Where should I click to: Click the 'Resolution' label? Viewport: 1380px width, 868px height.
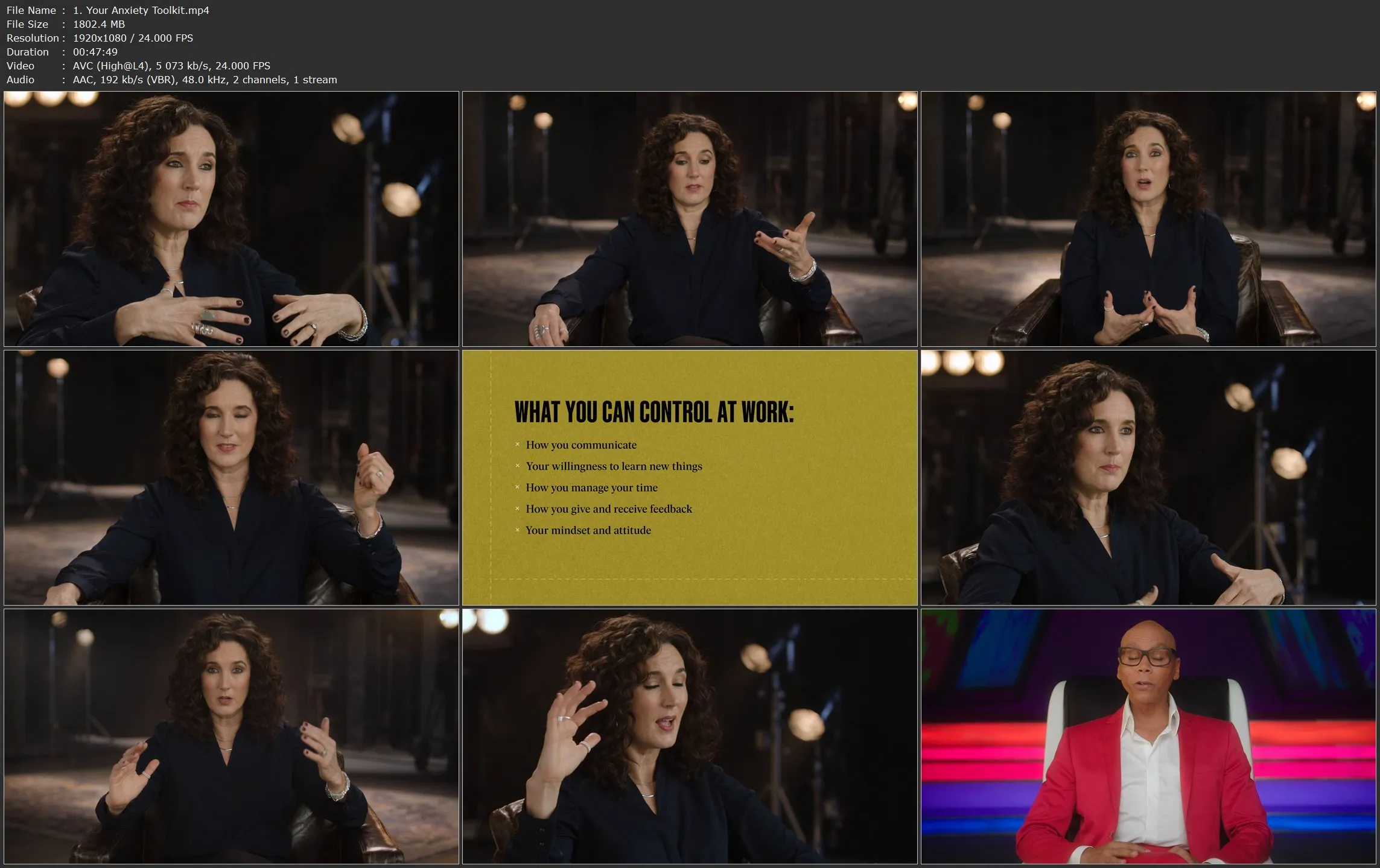tap(33, 38)
